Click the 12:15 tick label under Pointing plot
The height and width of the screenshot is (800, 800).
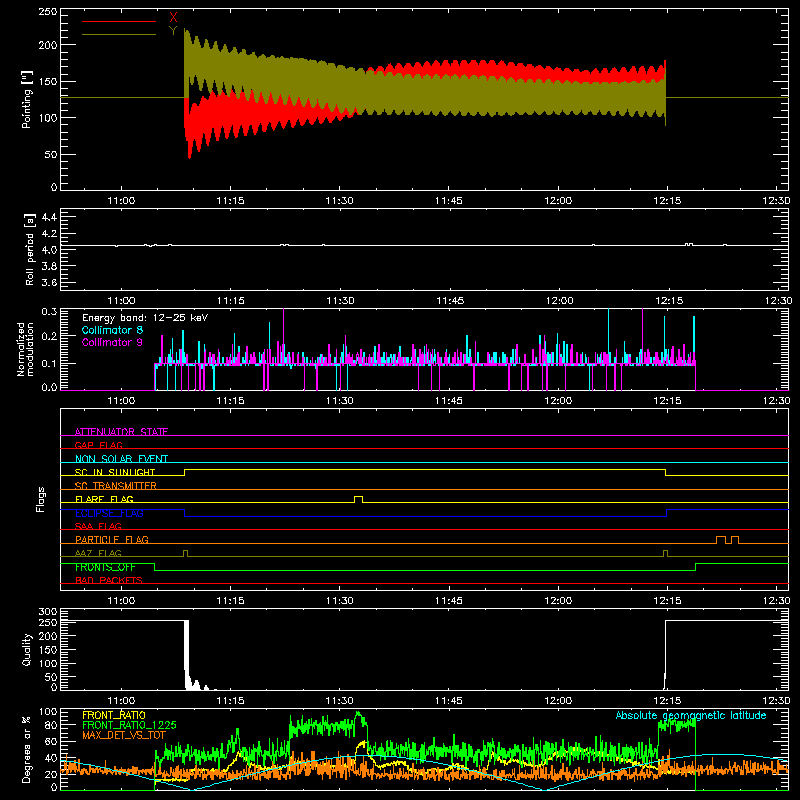point(667,201)
